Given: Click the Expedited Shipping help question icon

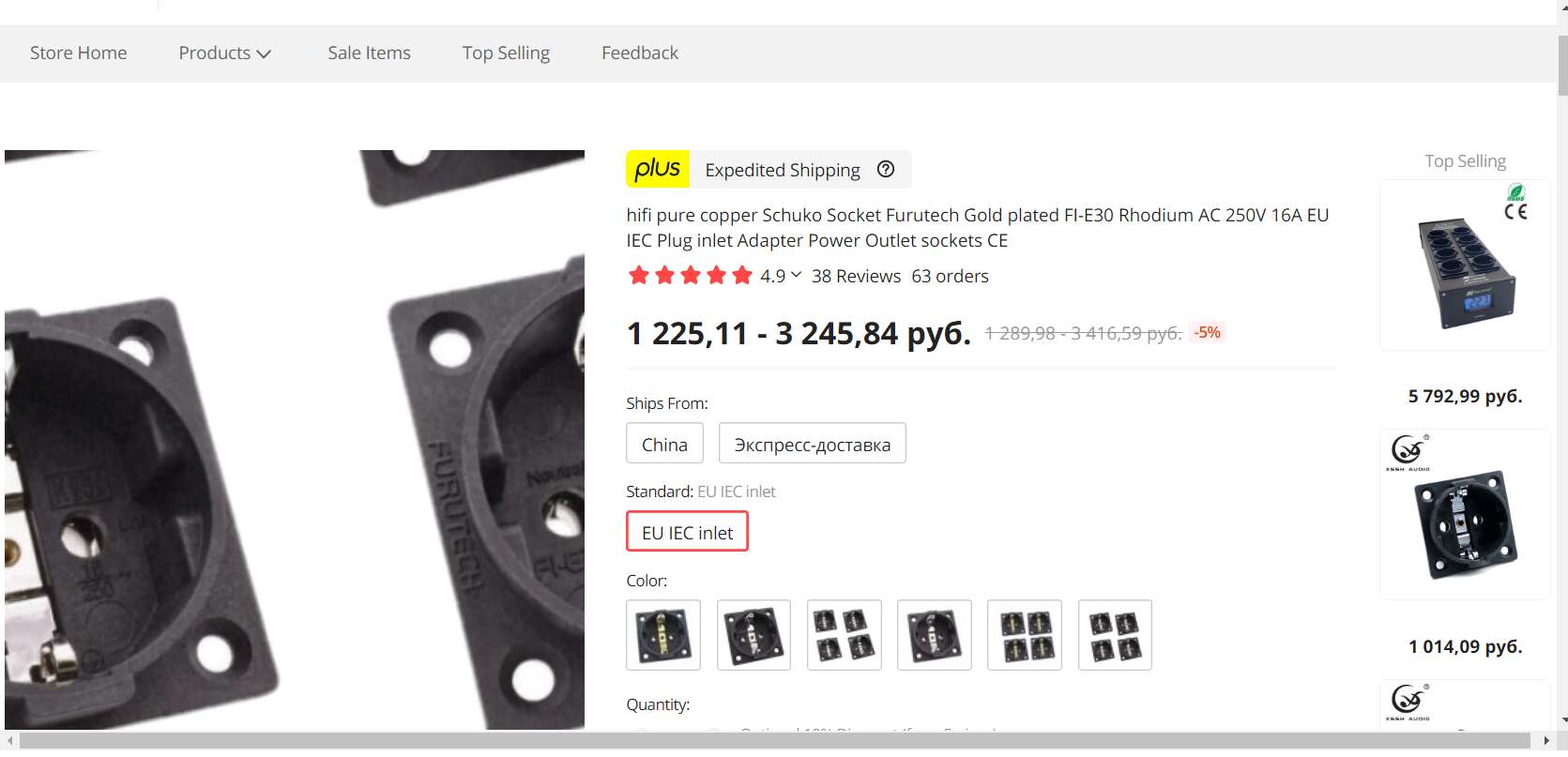Looking at the screenshot, I should click(886, 169).
